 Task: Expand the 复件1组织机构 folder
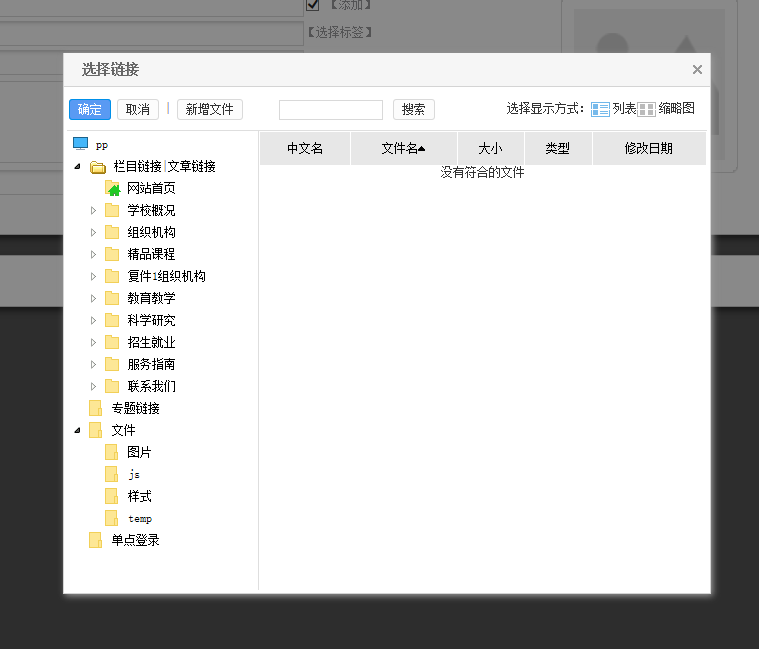93,276
